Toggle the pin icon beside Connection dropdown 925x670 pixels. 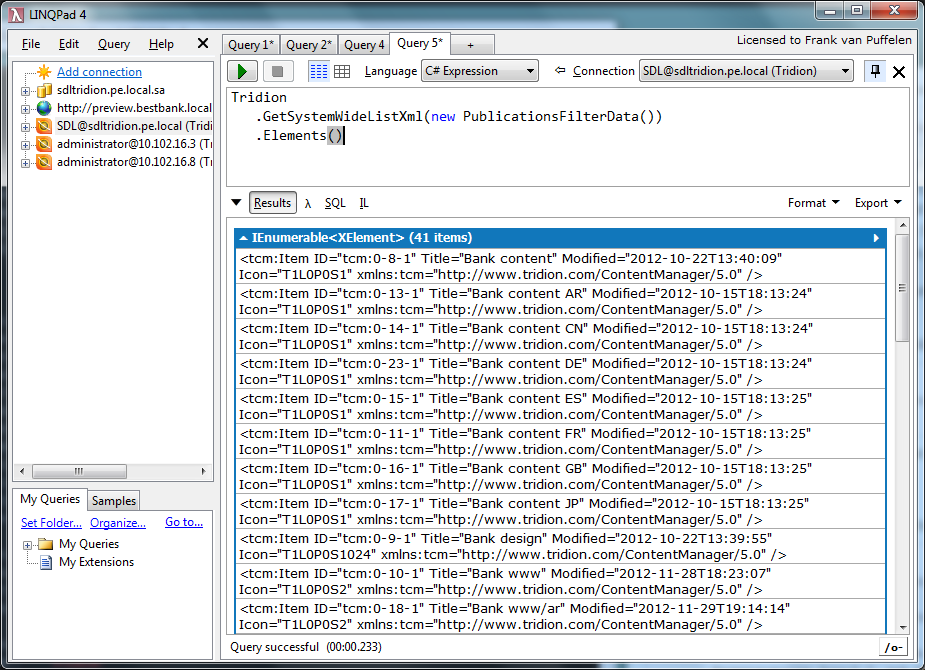[876, 71]
